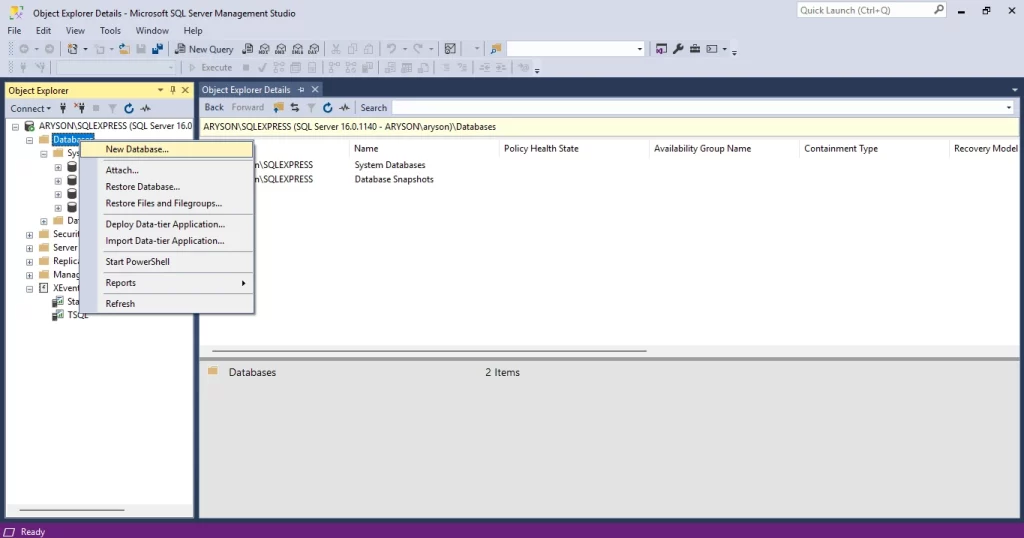This screenshot has height=538, width=1024.
Task: Click Up folder icon in Details toolbar
Action: (278, 108)
